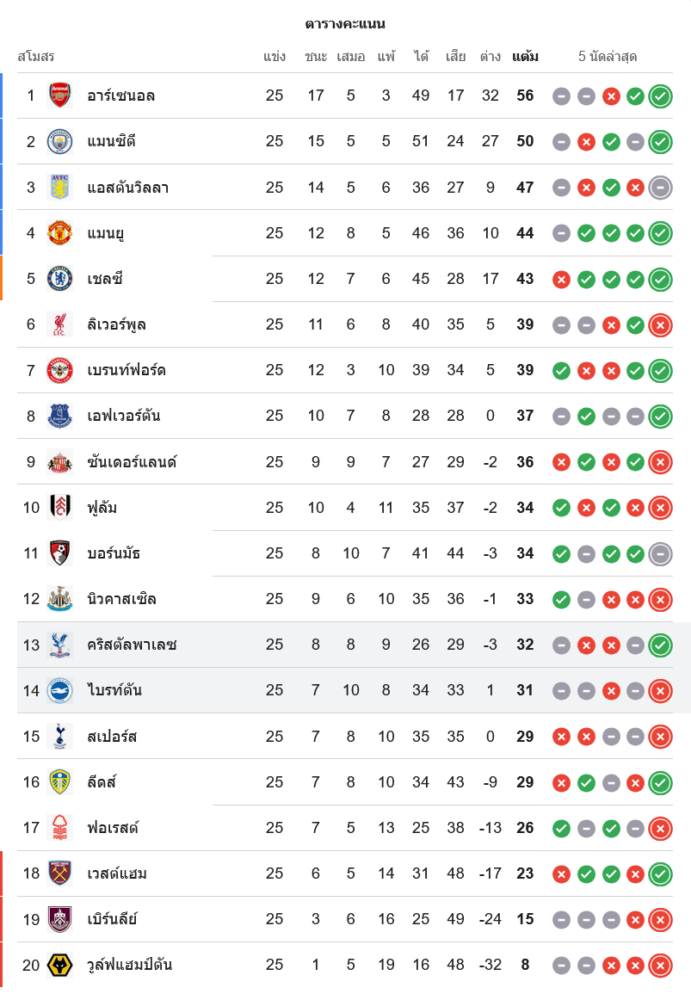
Task: Open the นิวคาสเซิล team link
Action: click(x=122, y=599)
